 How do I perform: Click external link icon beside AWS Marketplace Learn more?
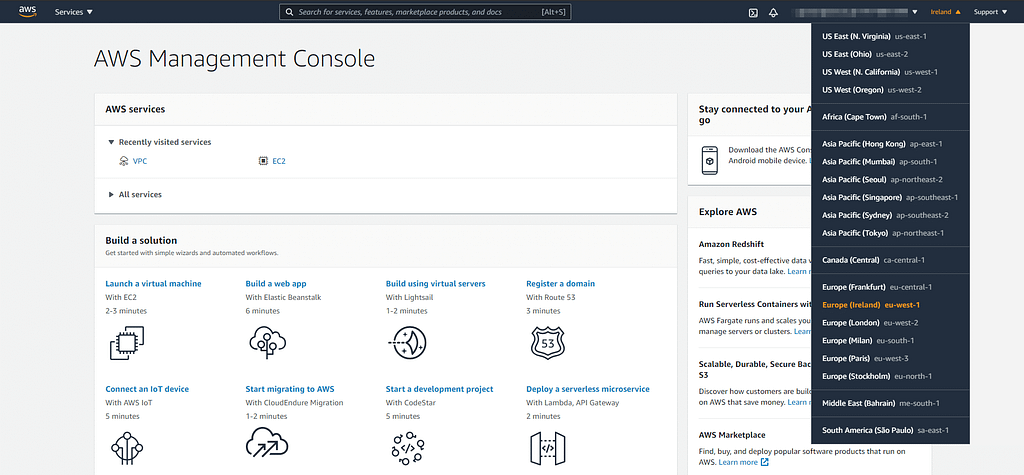(765, 462)
